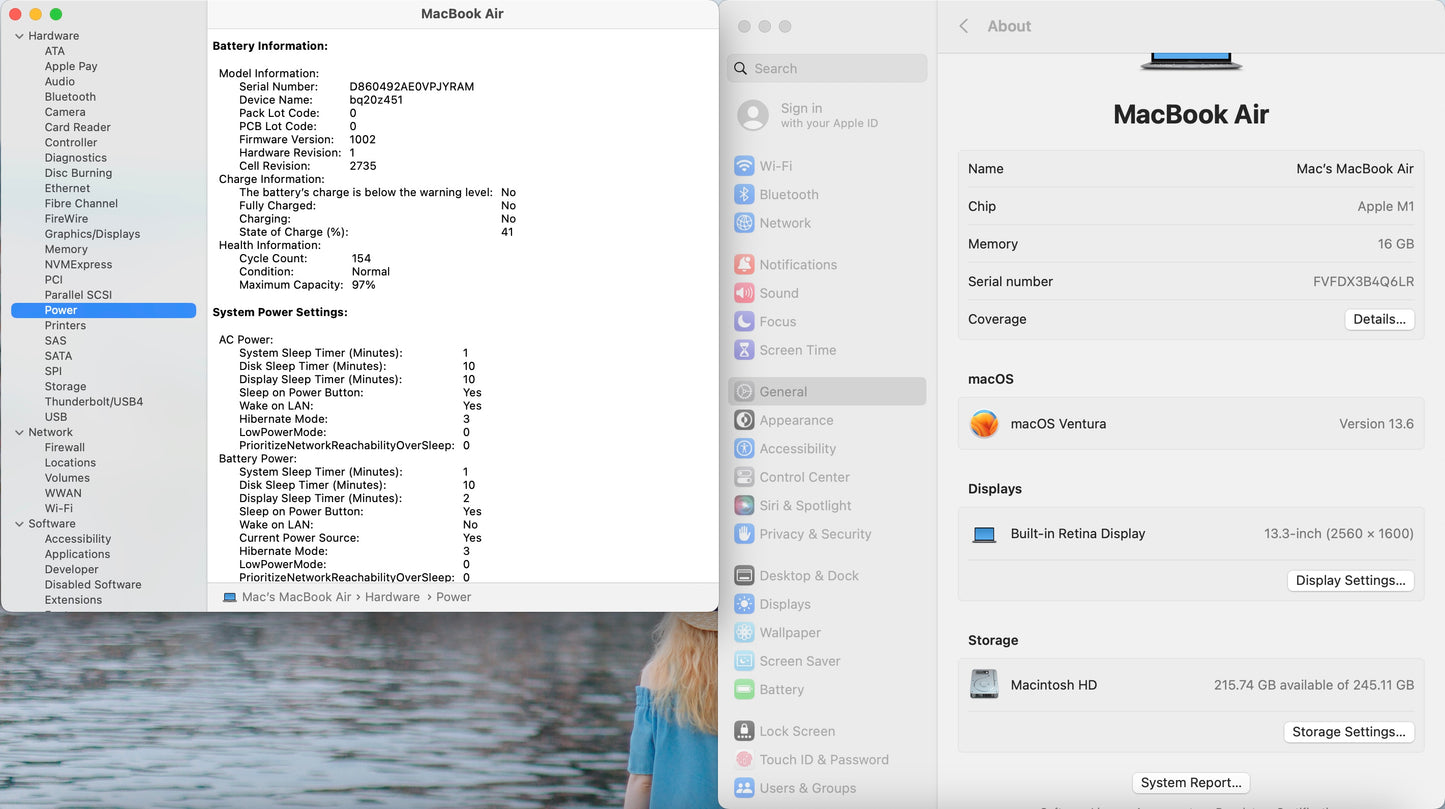This screenshot has height=809, width=1445.
Task: Click the Privacy & Security hand icon
Action: pos(744,534)
